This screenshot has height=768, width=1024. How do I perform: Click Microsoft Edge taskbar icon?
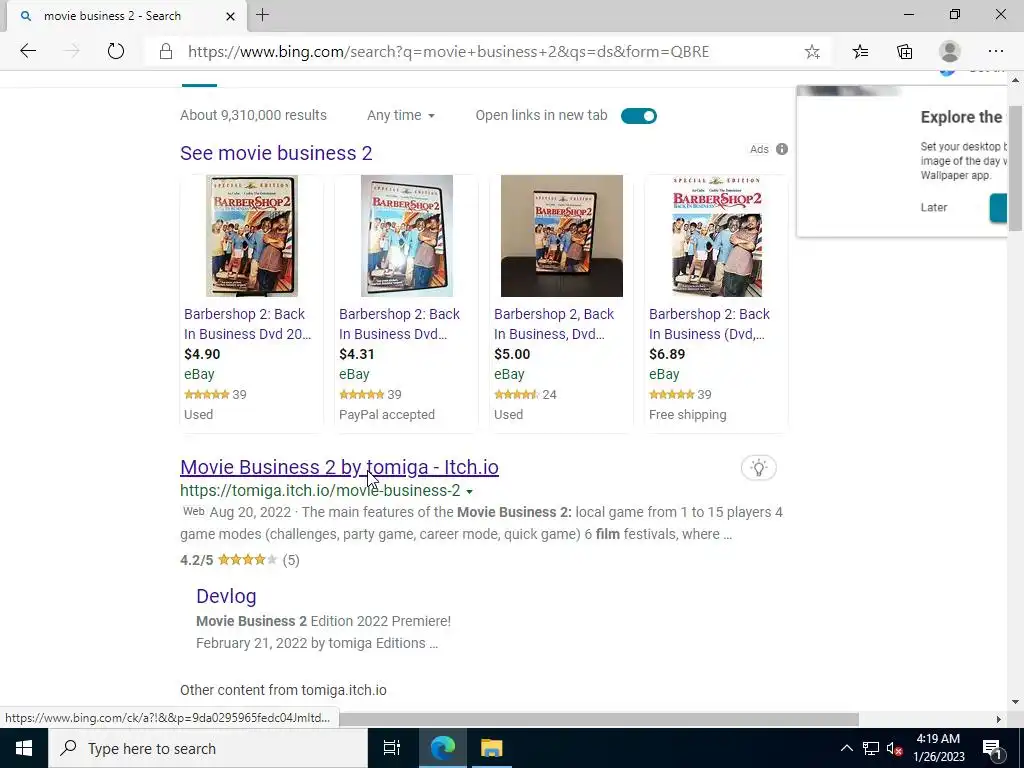442,748
